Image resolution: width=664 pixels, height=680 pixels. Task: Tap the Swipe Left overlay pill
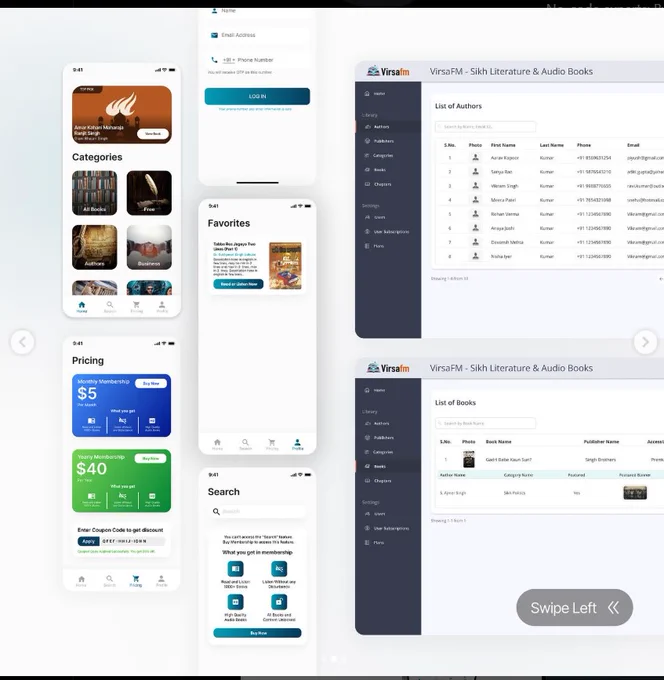tap(574, 607)
